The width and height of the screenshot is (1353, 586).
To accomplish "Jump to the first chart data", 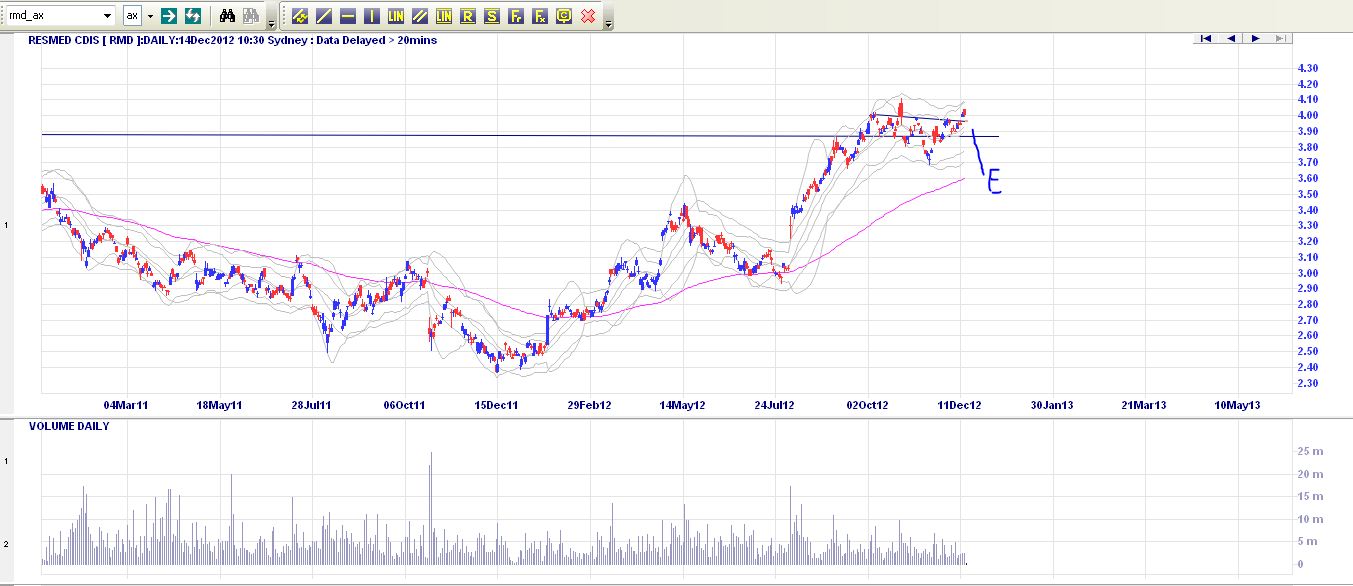I will [x=1206, y=38].
